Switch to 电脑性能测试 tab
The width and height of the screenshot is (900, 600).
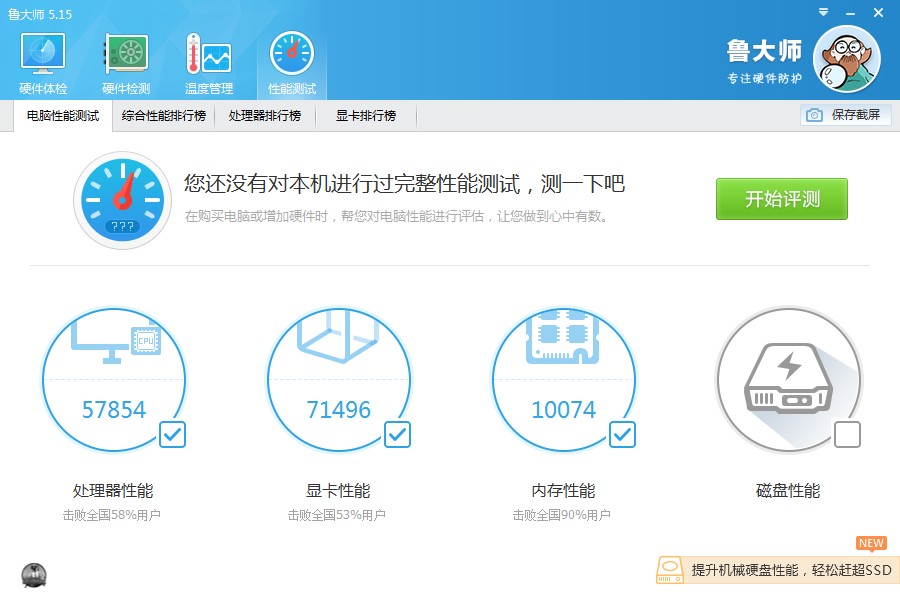tap(63, 115)
